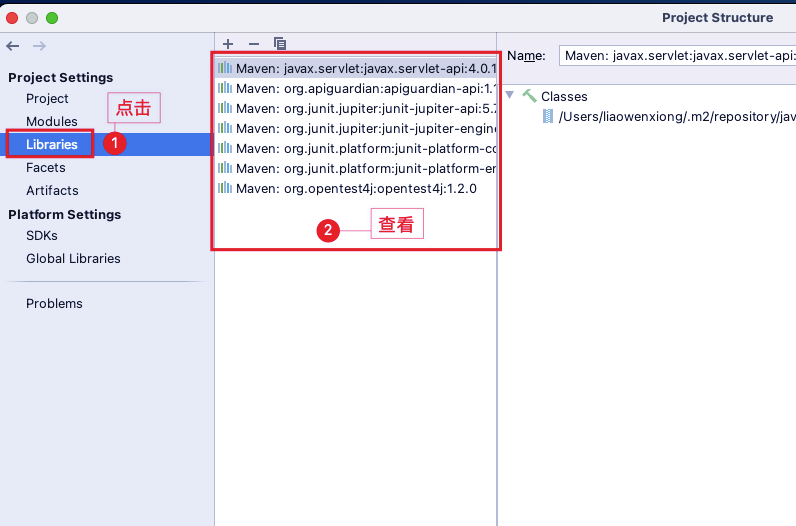Open Global Libraries settings
Viewport: 796px width, 526px height.
tap(73, 258)
